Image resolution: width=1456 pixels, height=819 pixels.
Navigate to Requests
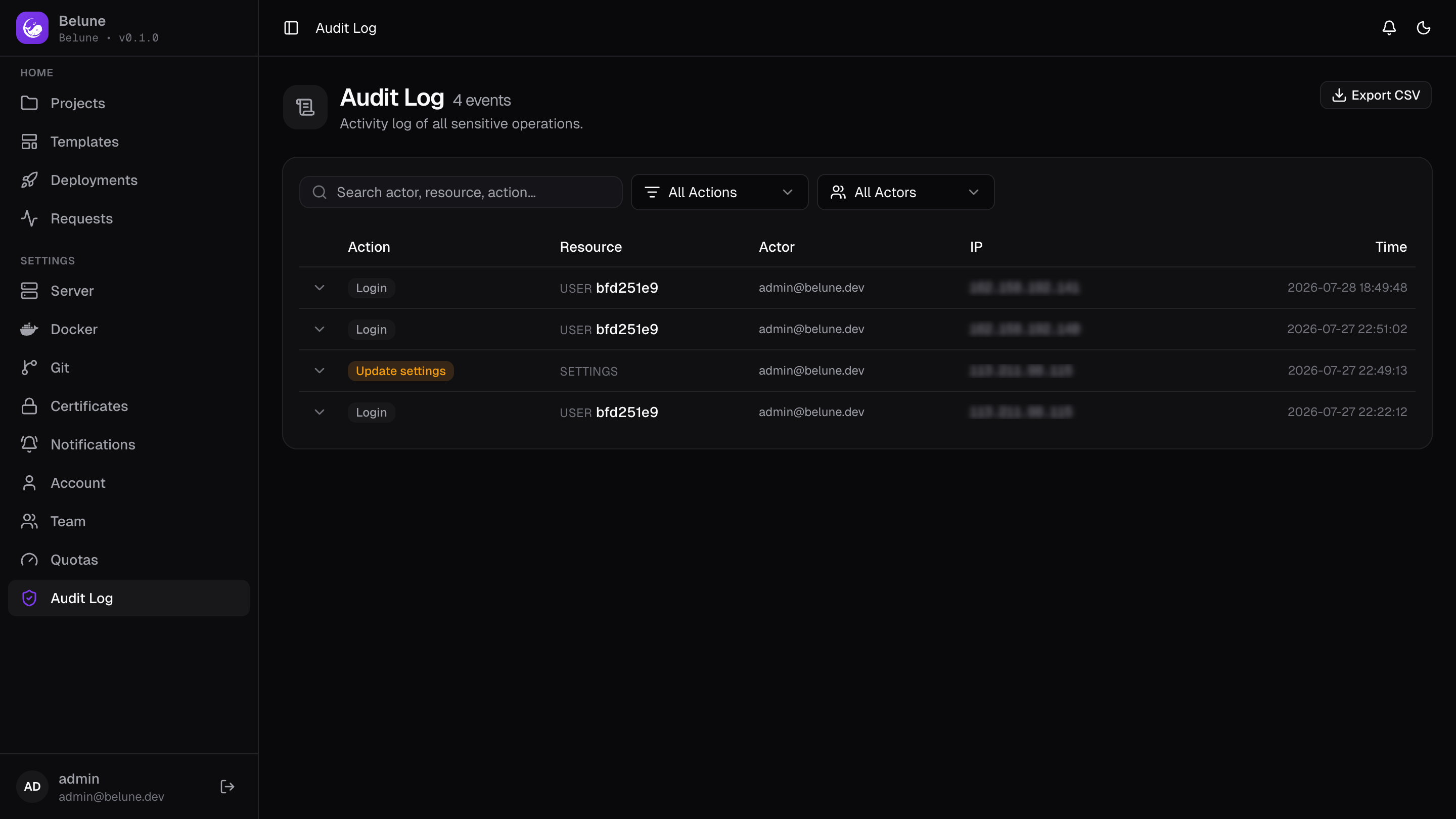pos(129,218)
